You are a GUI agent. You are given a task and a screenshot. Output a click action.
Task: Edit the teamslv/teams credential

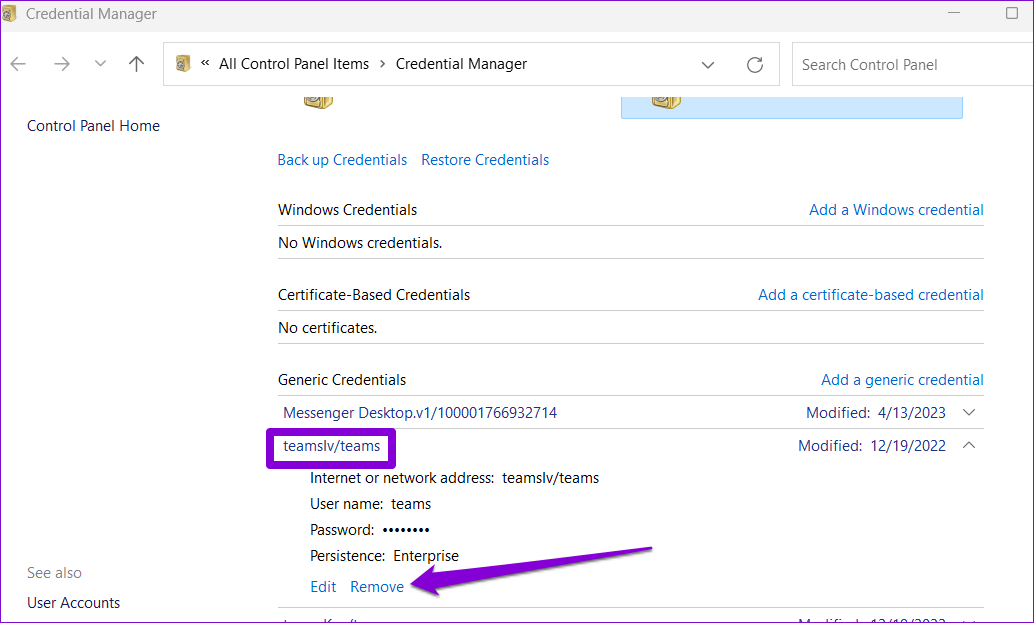point(323,587)
